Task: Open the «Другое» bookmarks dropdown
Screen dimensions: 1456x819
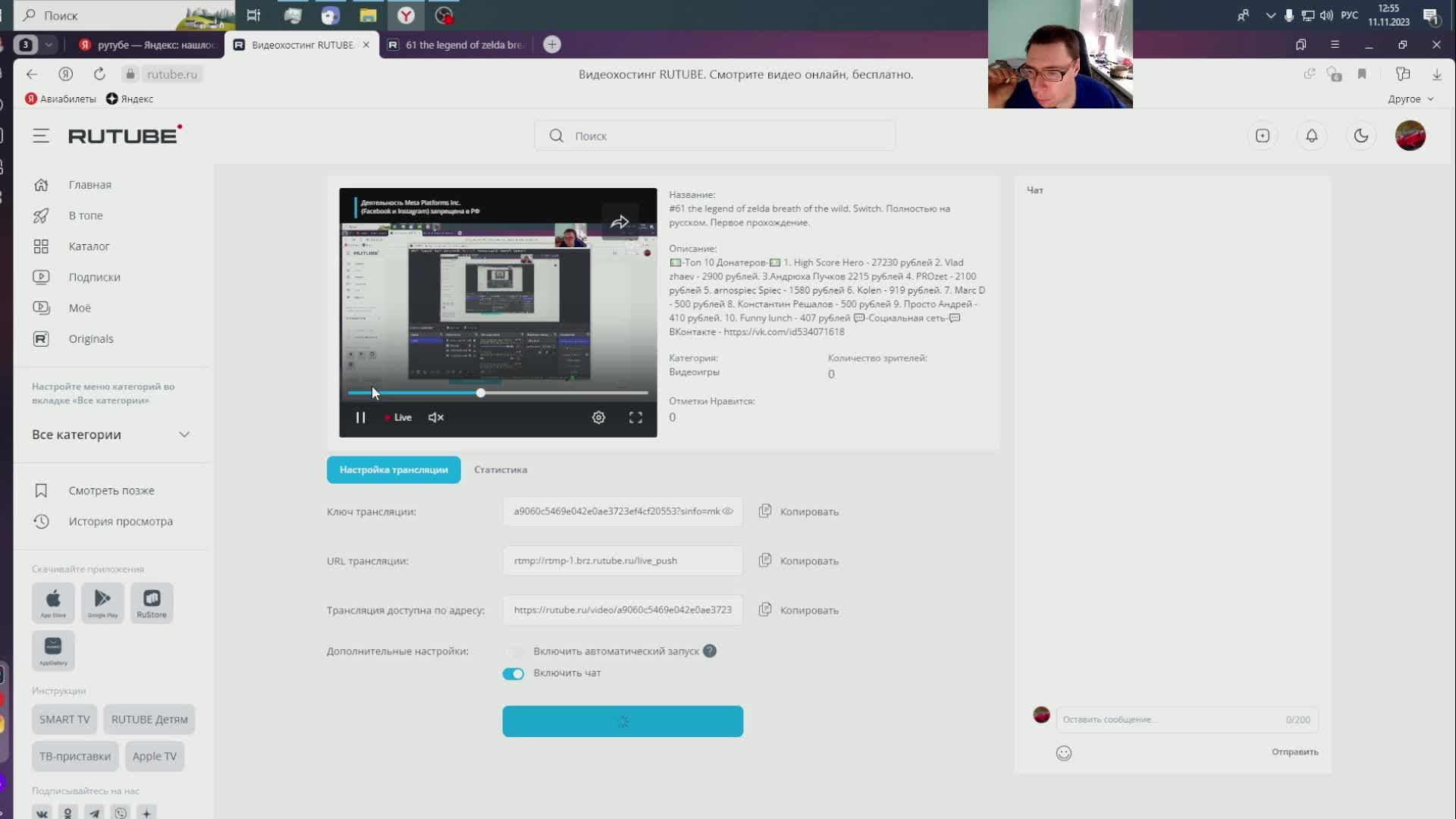Action: (1410, 99)
